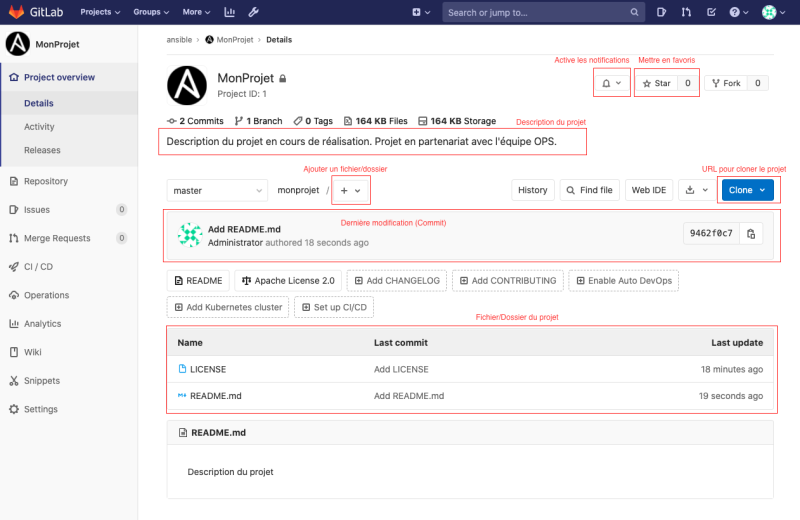
Task: Expand the download source code dropdown
Action: 697,190
